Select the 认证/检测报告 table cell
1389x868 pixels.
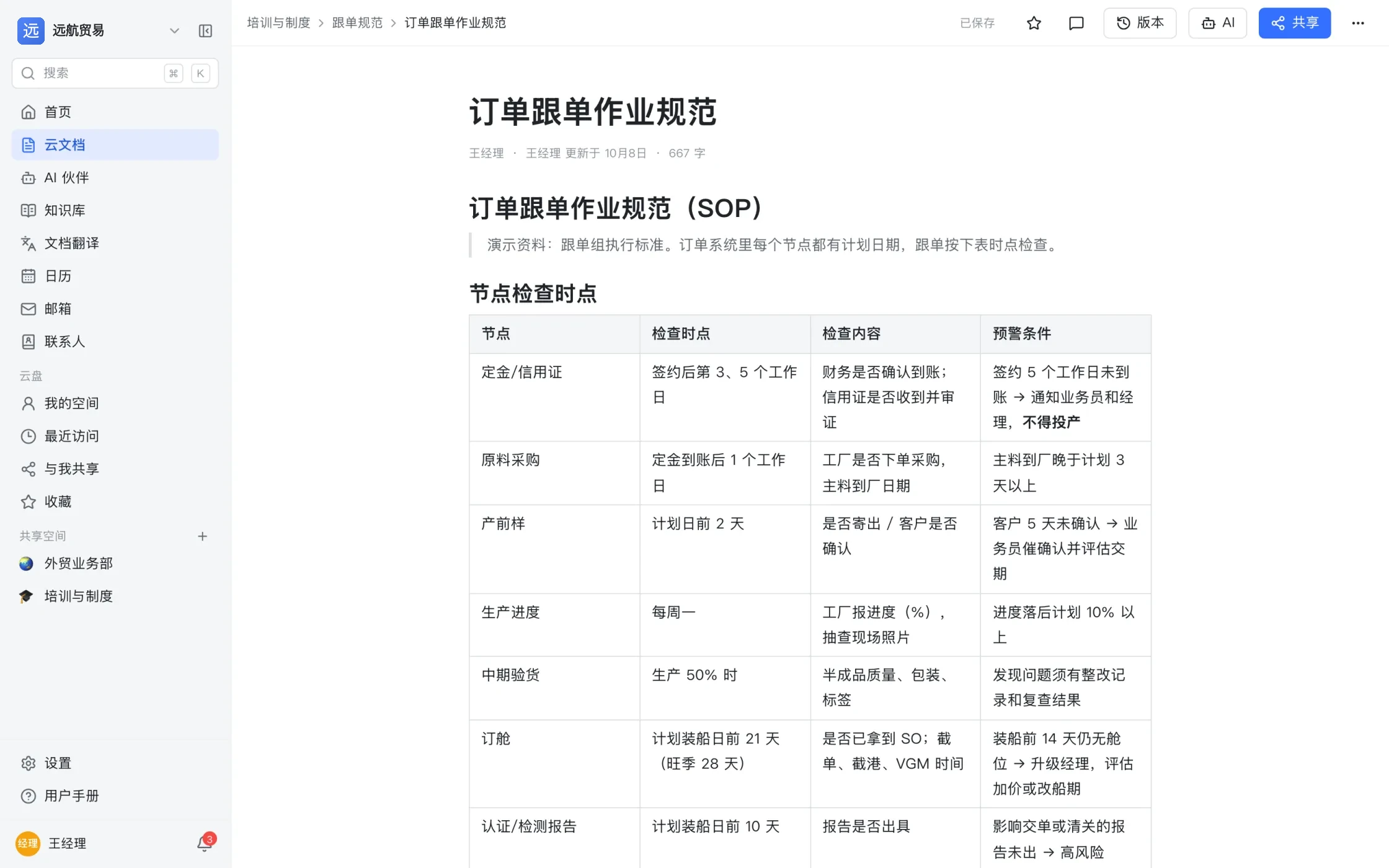pyautogui.click(x=554, y=838)
